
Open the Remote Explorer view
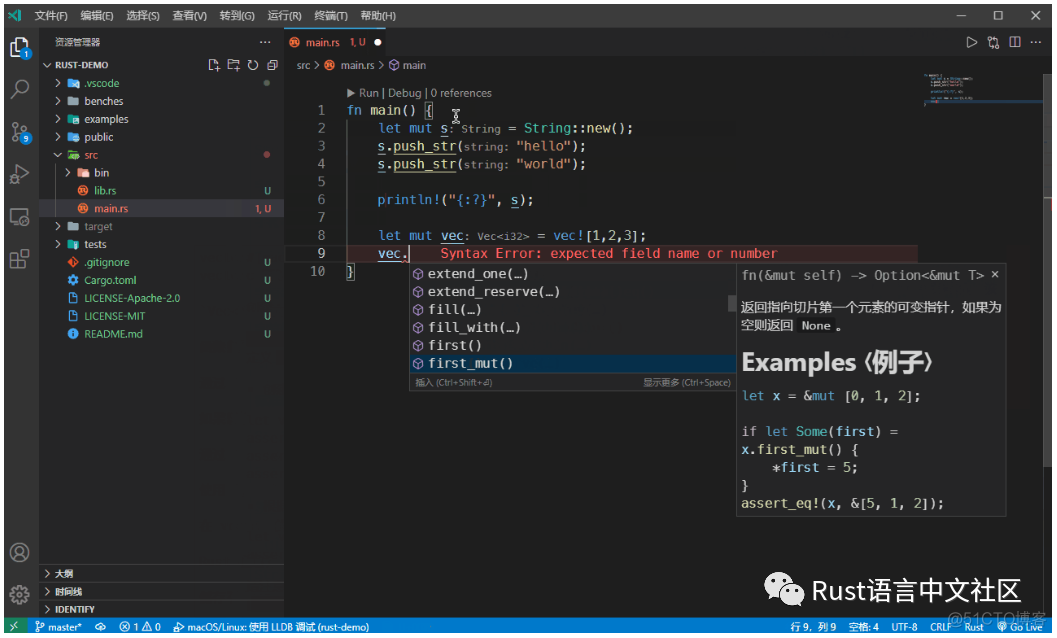[20, 217]
